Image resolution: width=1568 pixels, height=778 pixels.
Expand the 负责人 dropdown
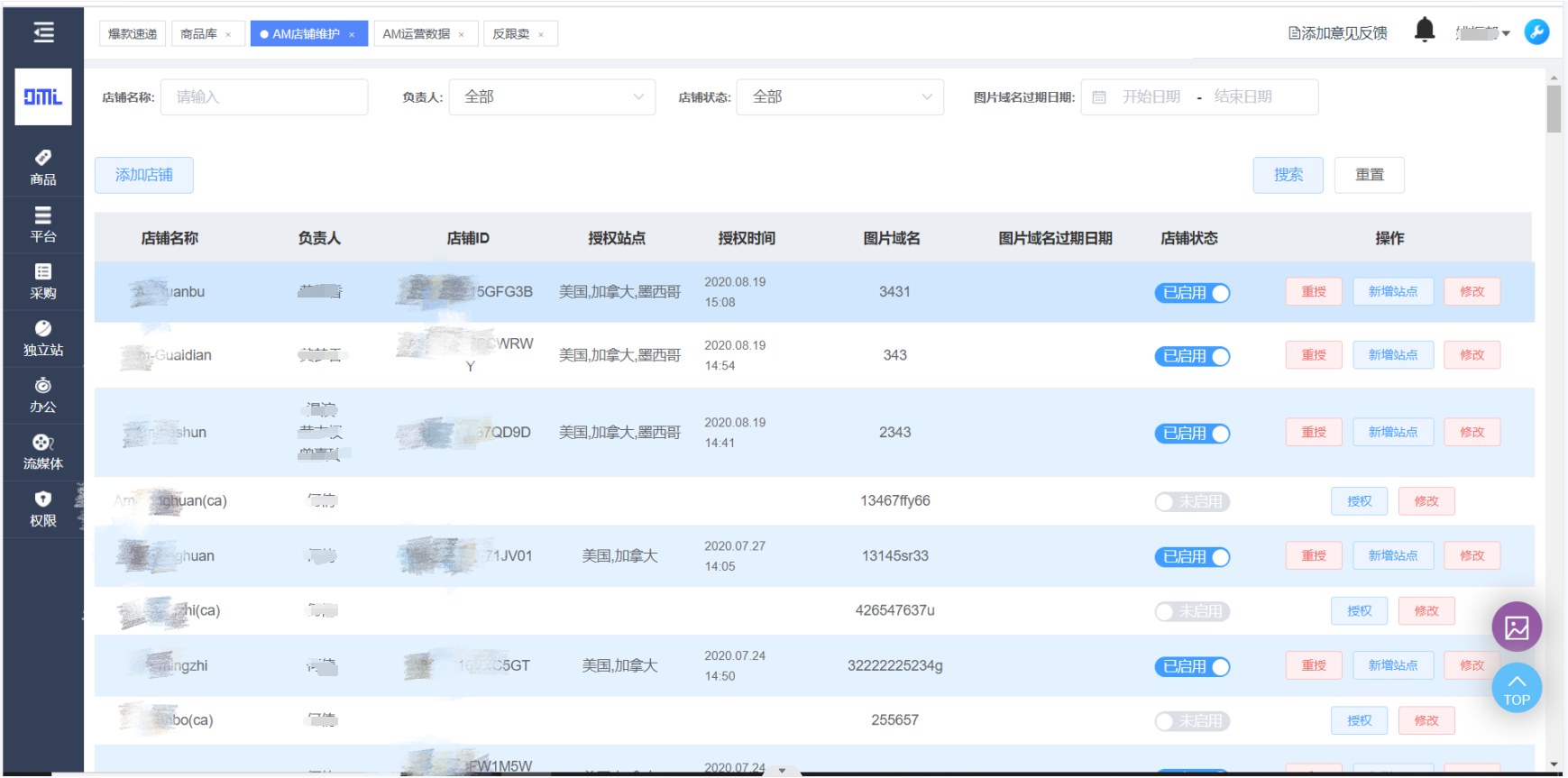pos(552,97)
